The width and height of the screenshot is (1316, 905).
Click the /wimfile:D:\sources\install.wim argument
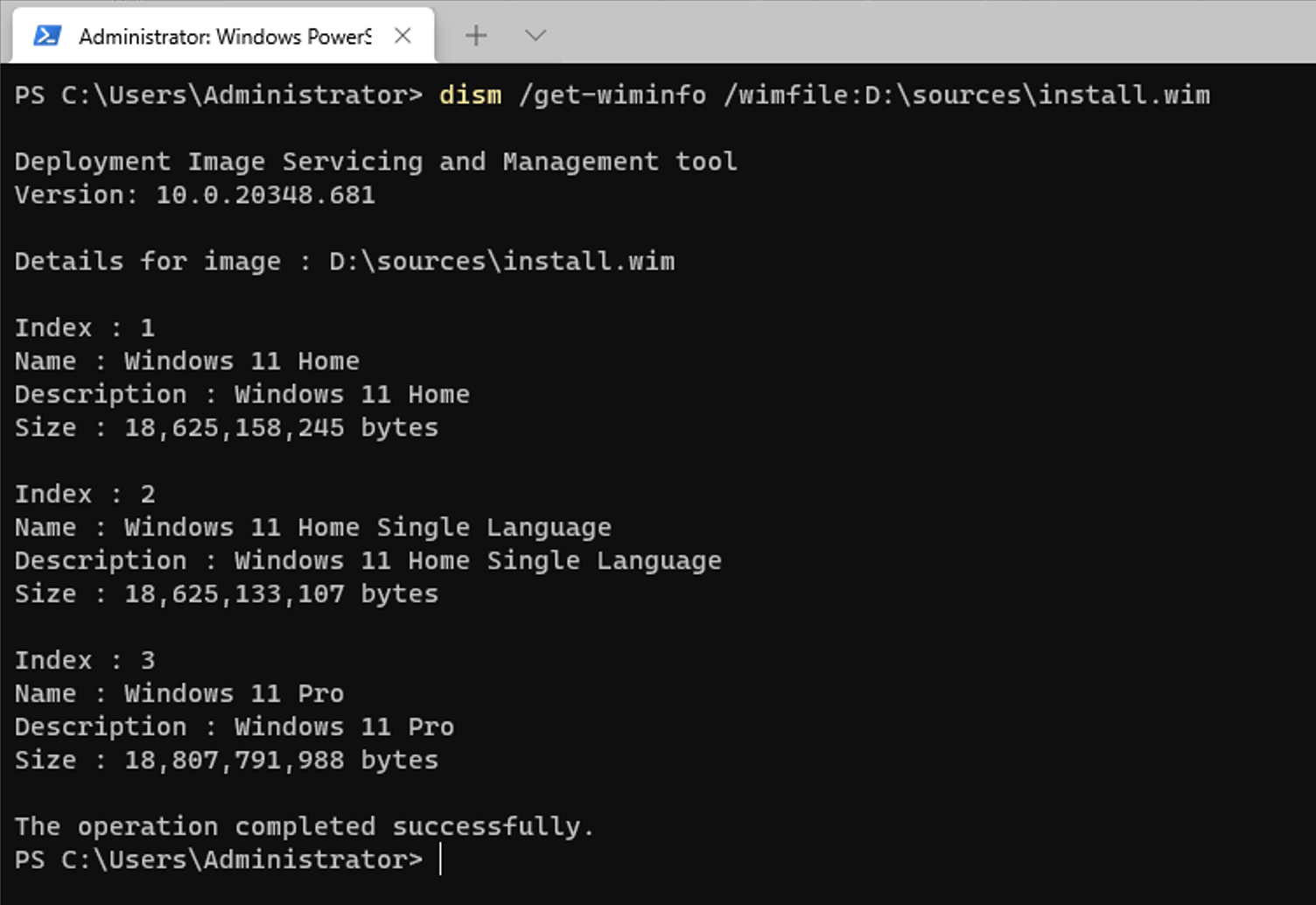click(x=966, y=95)
